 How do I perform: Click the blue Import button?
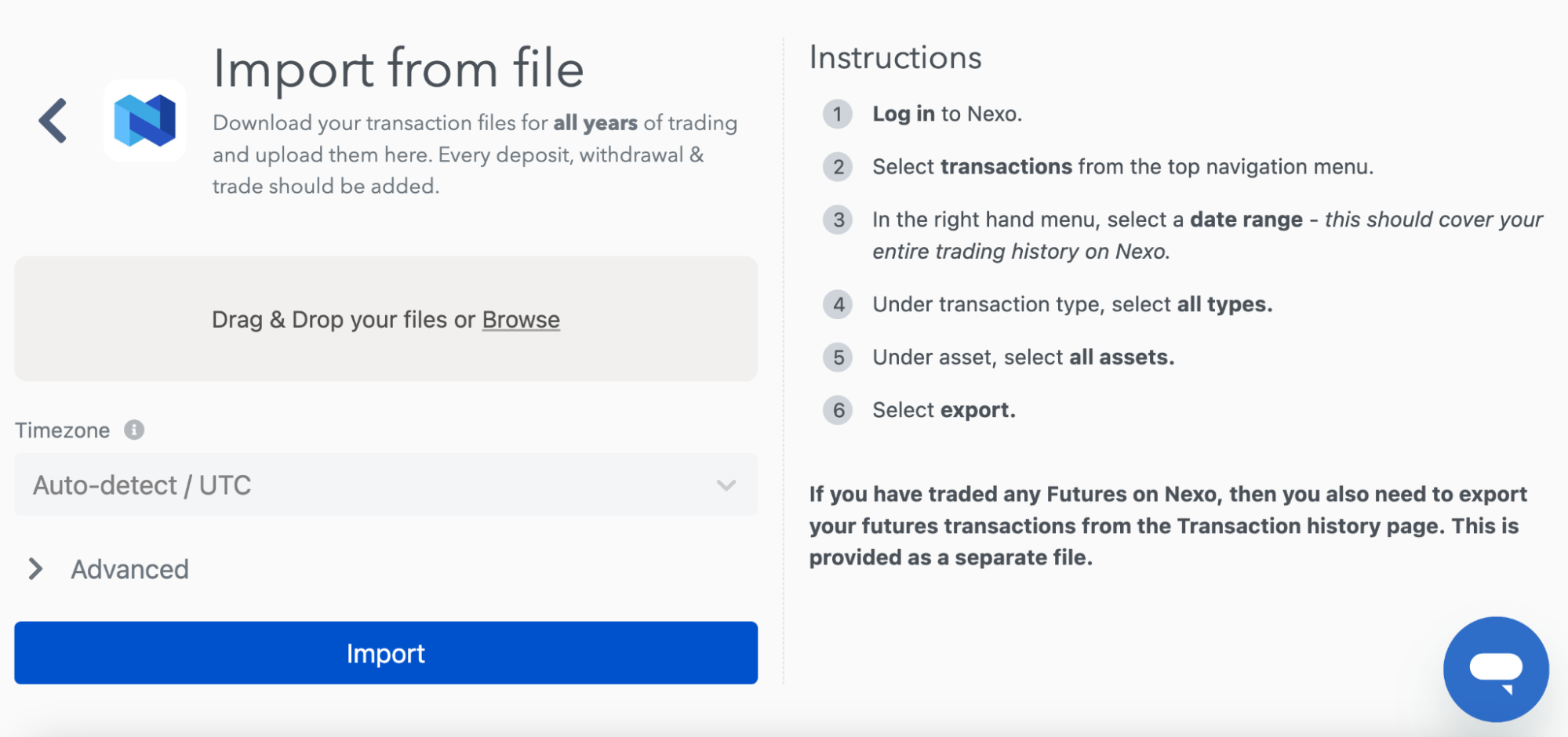coord(386,653)
